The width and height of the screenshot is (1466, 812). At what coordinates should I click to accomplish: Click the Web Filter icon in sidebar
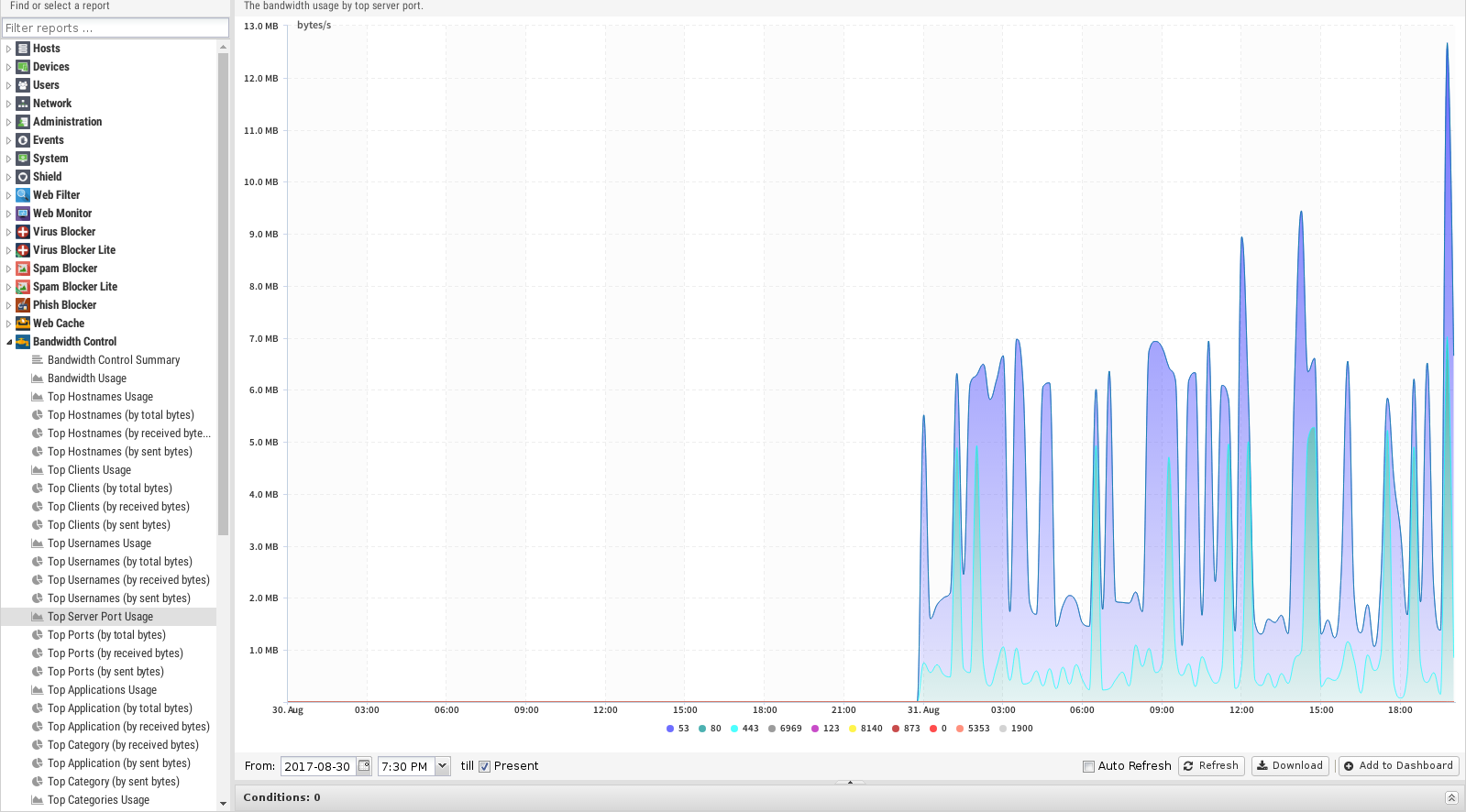pyautogui.click(x=23, y=195)
